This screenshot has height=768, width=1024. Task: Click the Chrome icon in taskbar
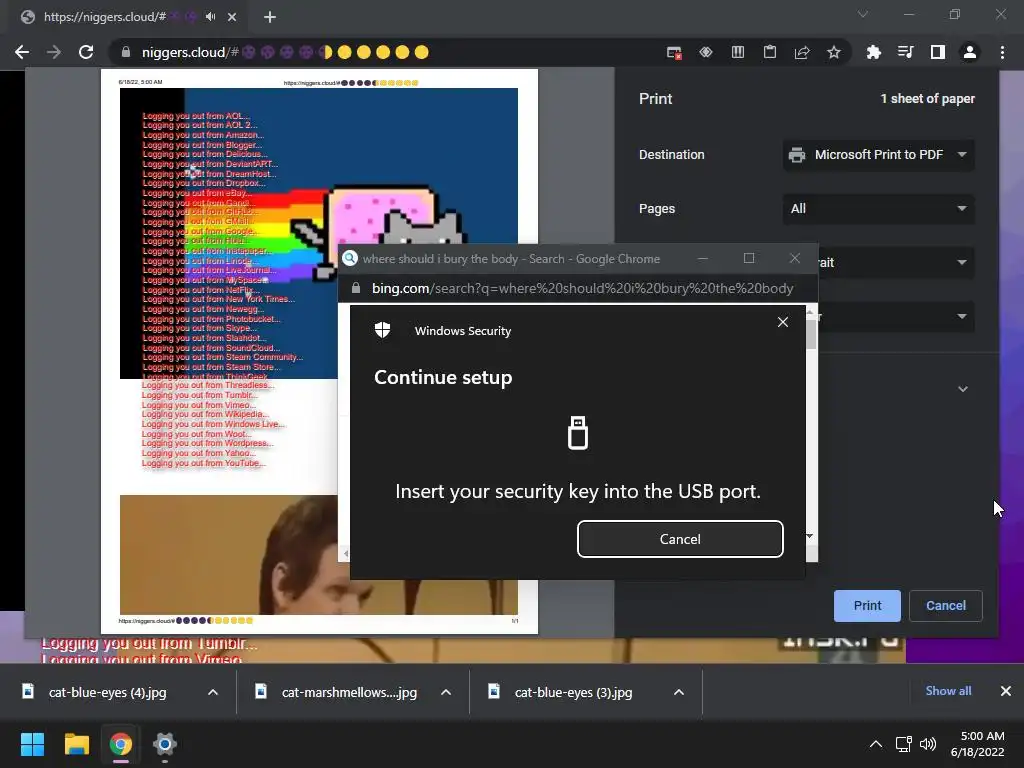121,744
